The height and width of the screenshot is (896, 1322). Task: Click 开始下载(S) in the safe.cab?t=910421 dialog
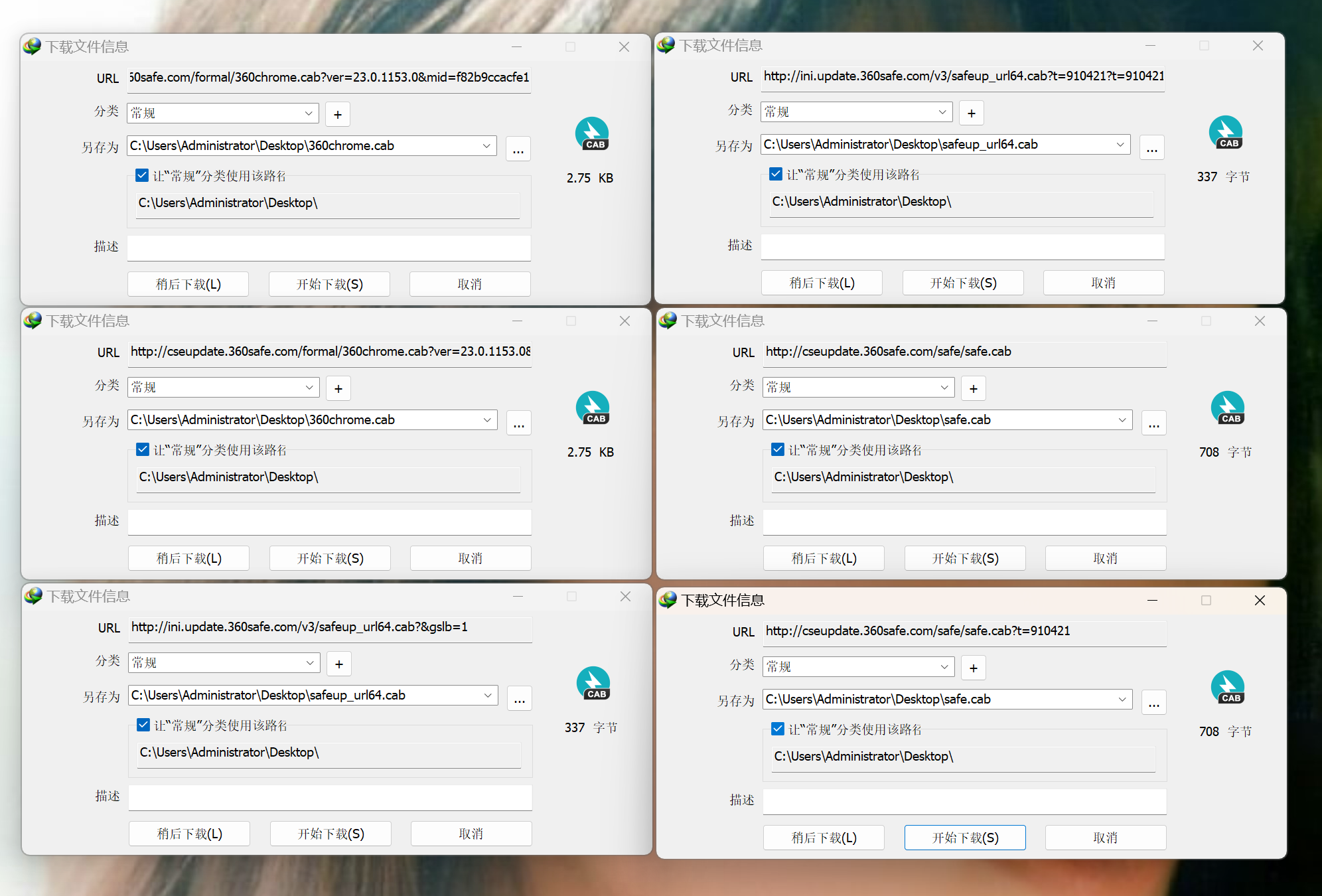pos(964,838)
